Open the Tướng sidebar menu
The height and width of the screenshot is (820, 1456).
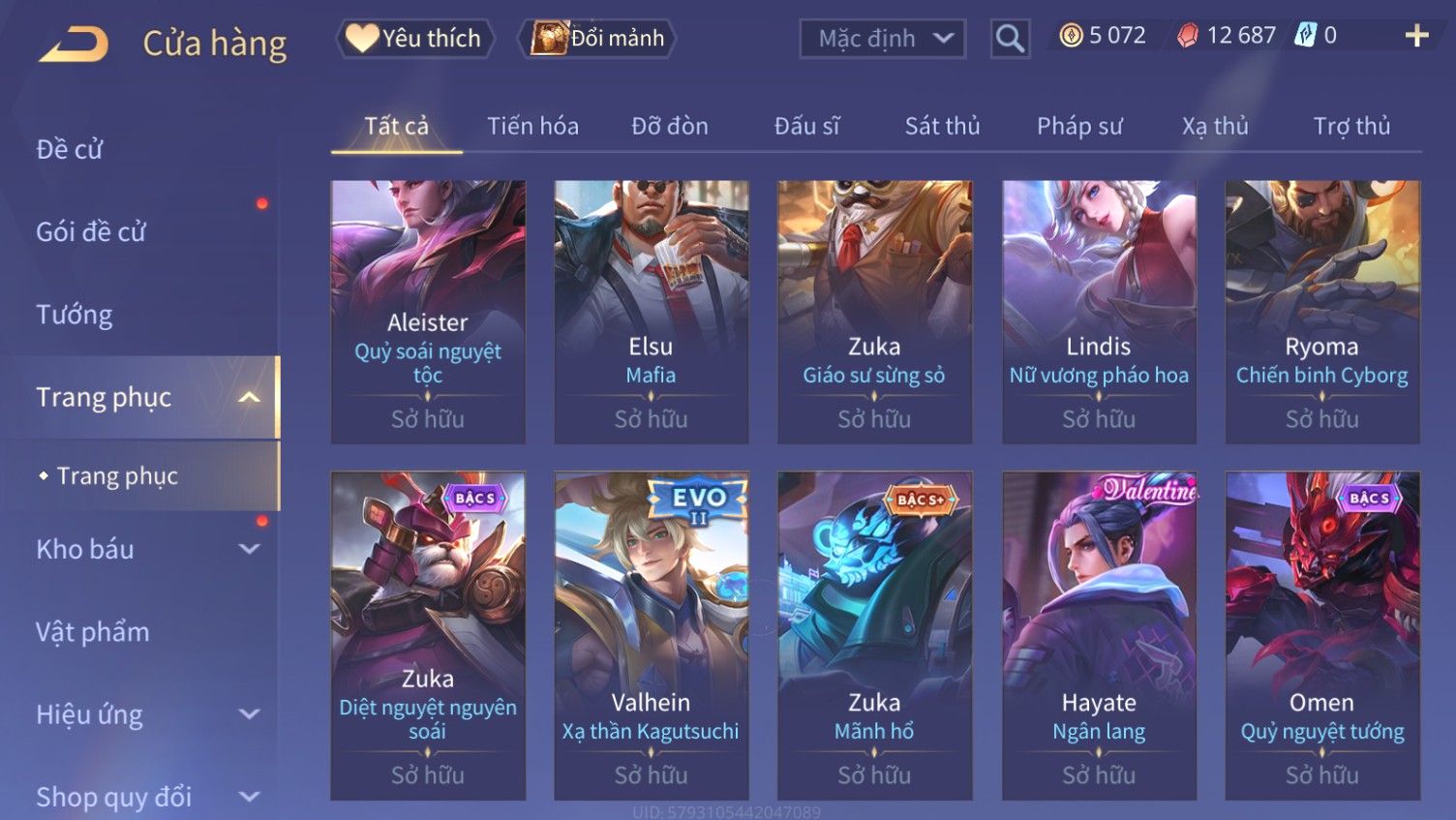click(x=75, y=315)
